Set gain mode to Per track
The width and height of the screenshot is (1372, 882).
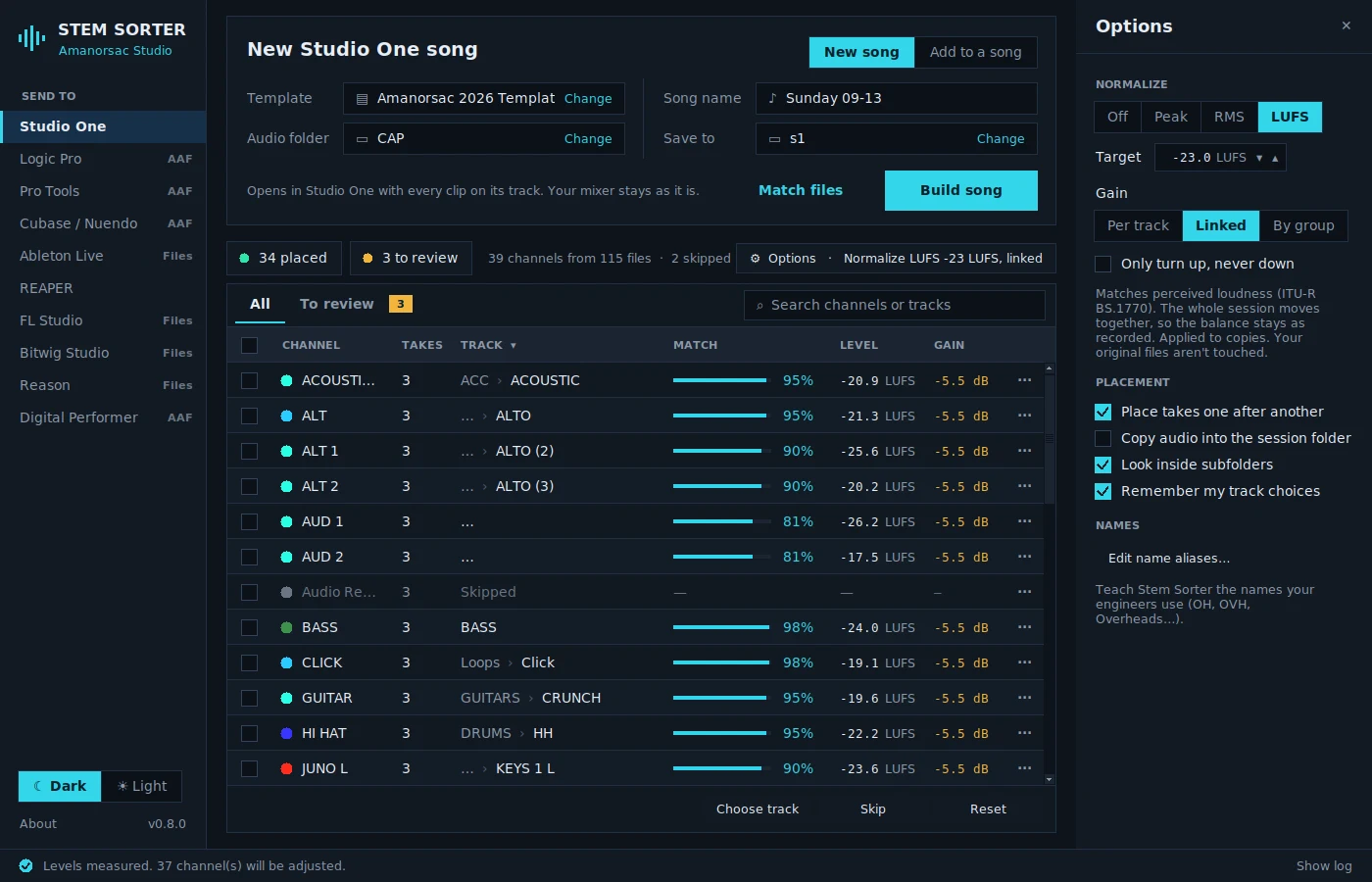point(1138,225)
